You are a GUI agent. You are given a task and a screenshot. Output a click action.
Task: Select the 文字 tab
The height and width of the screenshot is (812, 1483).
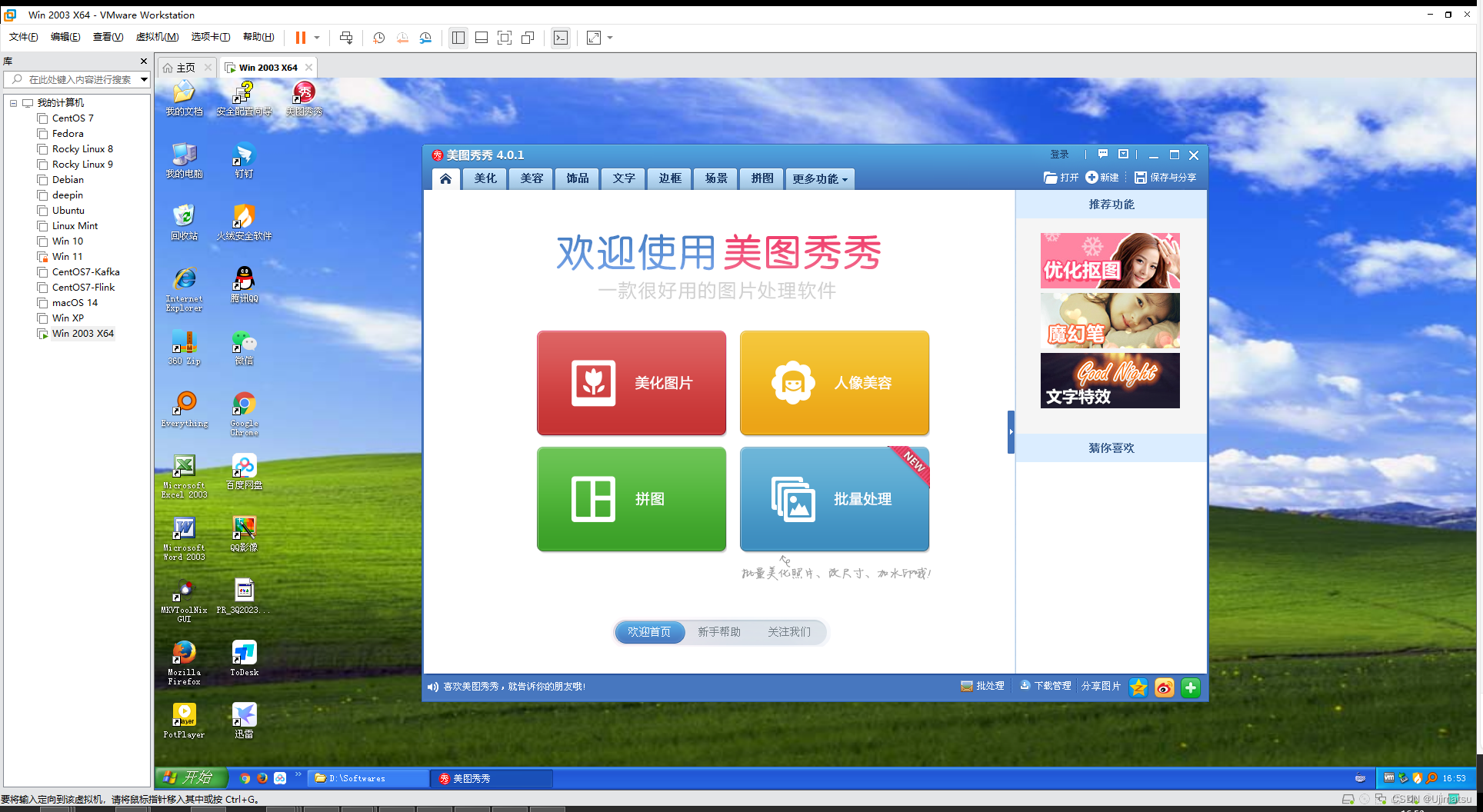click(x=624, y=178)
